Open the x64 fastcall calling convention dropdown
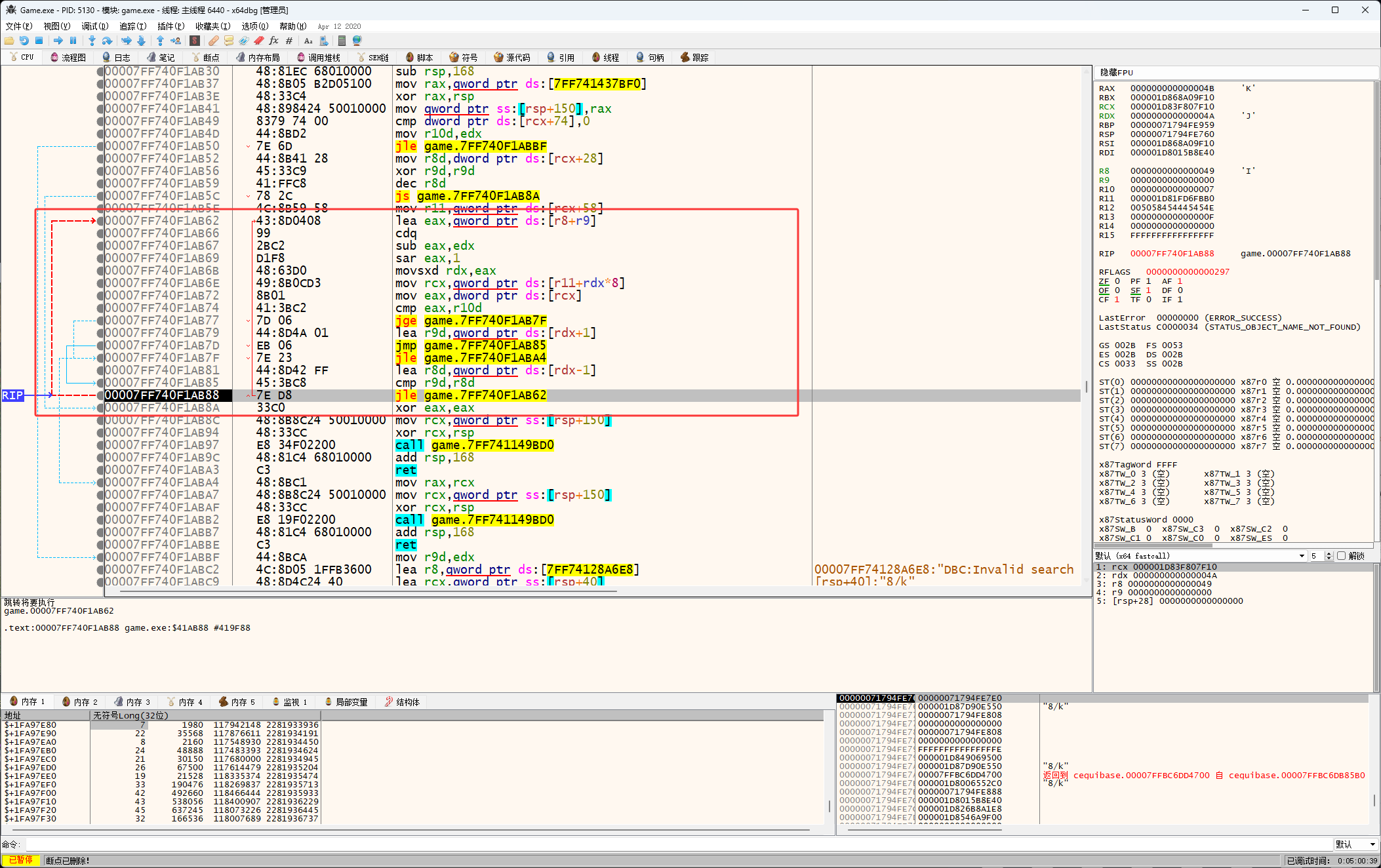Screen dimensions: 1381x868 pyautogui.click(x=1301, y=556)
